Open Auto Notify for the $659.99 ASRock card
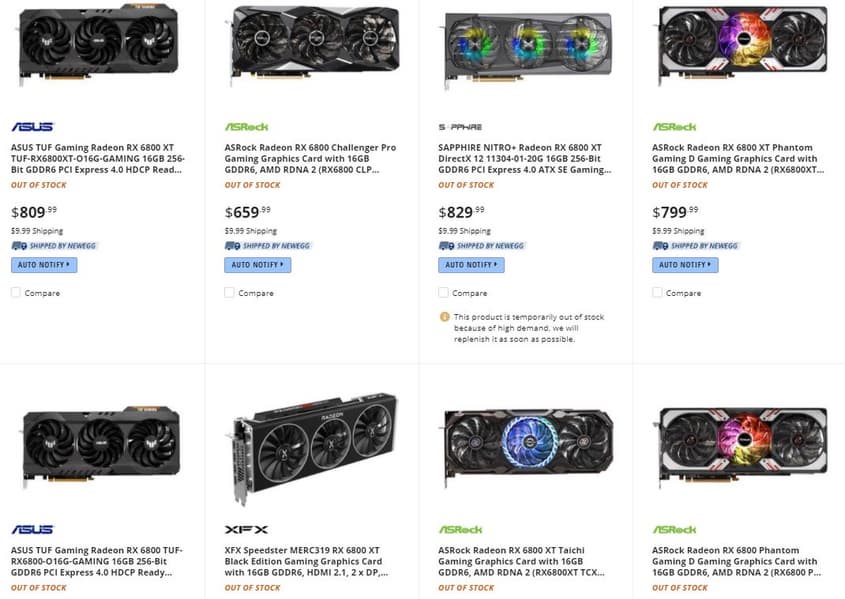 click(x=257, y=265)
